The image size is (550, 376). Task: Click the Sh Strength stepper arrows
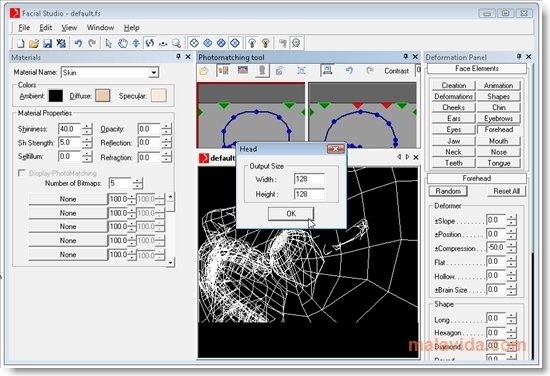pyautogui.click(x=87, y=142)
